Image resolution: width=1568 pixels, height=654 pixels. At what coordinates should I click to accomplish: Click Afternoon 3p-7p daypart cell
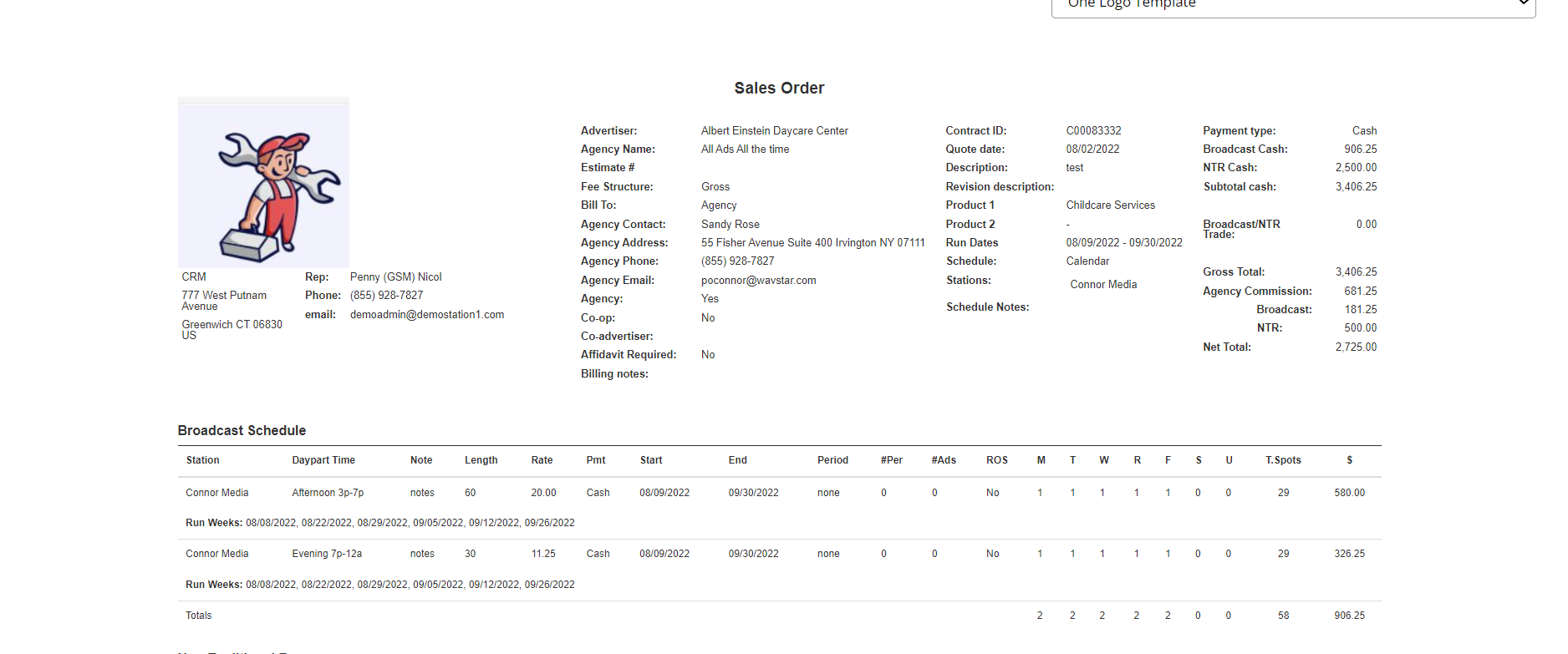coord(328,493)
